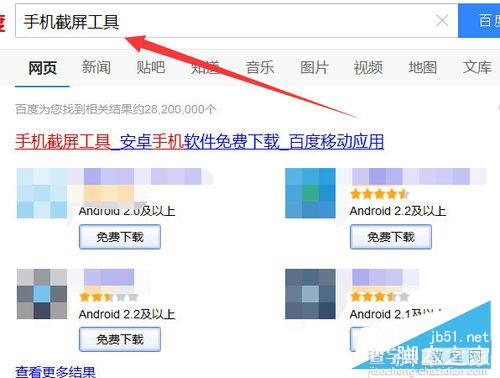Clear the search box with the X icon

pos(442,21)
